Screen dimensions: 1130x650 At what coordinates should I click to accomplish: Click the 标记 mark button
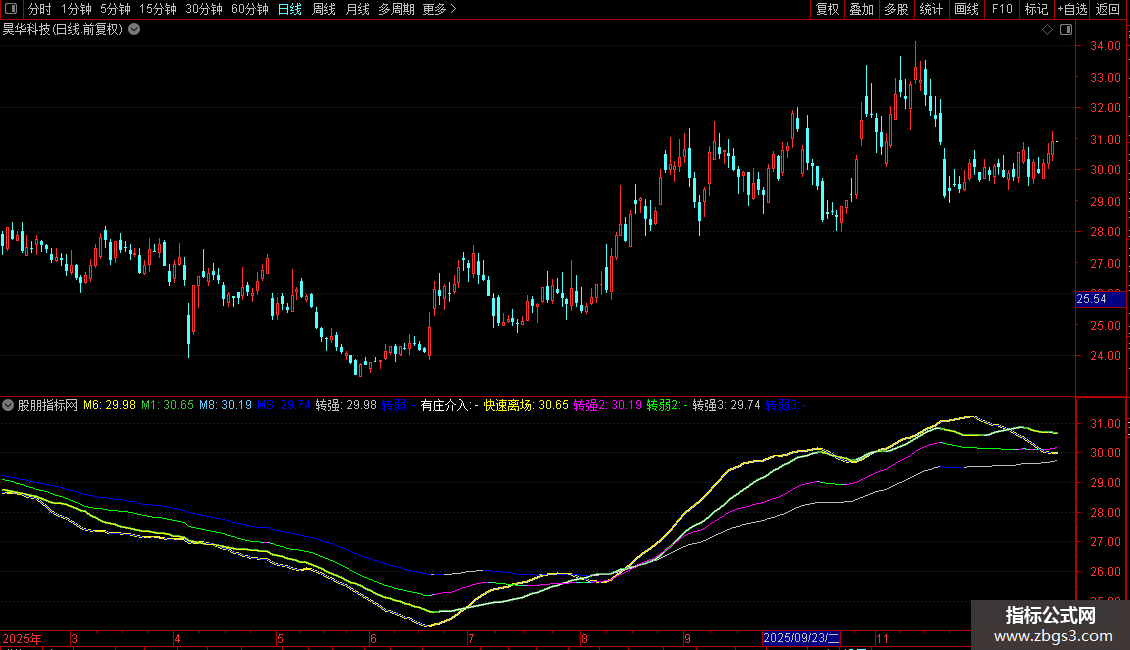click(x=1036, y=9)
